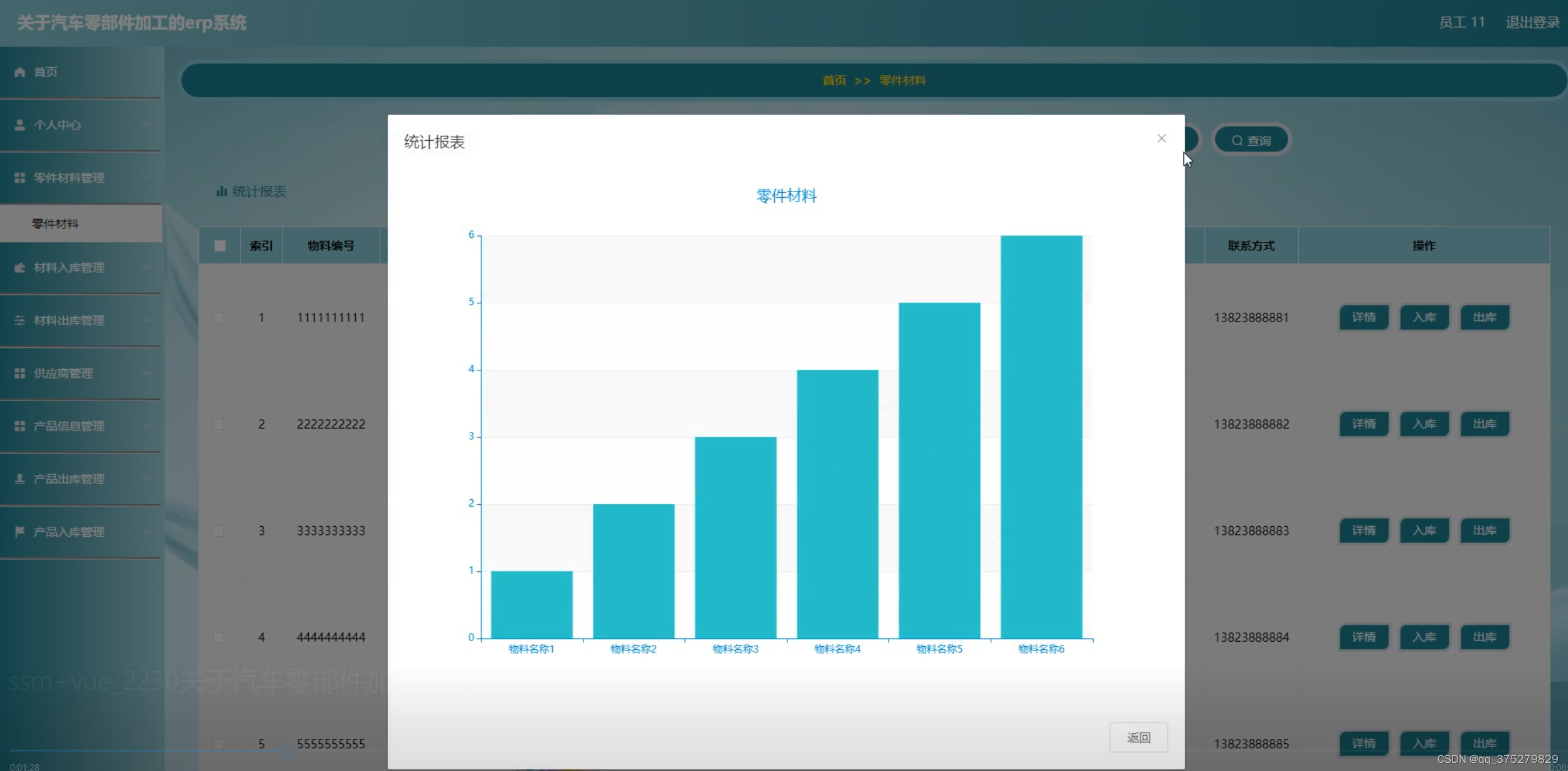Close the 统计报表 dialog with X
1568x771 pixels.
coord(1161,139)
